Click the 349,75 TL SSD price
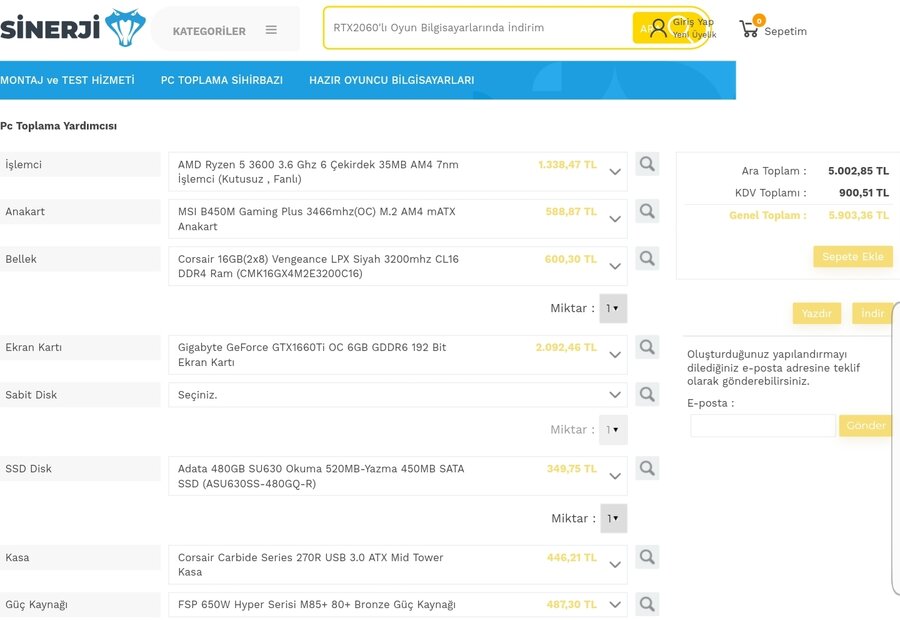Image resolution: width=900 pixels, height=620 pixels. point(572,469)
